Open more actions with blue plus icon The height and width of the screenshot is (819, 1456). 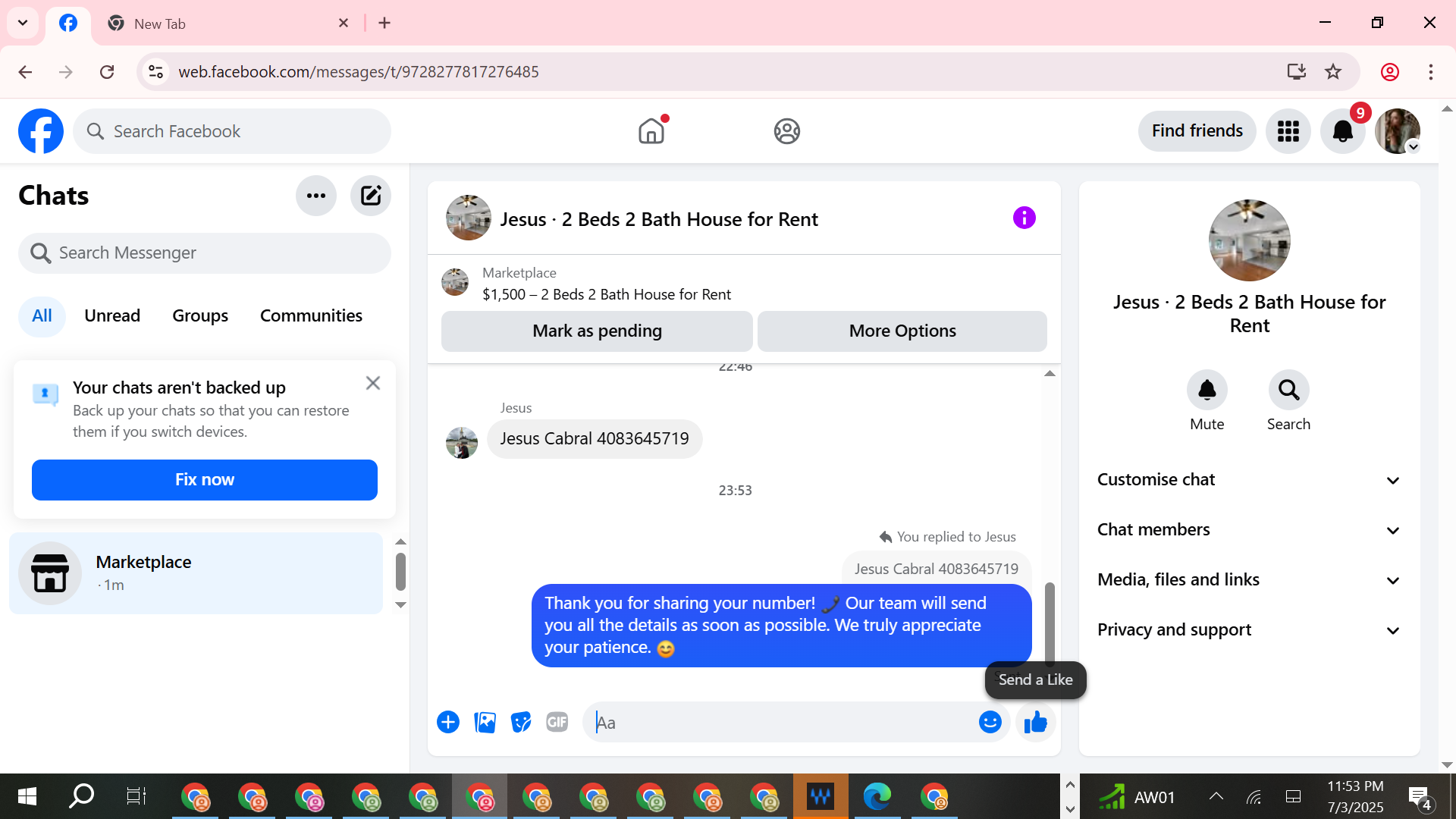pos(448,723)
